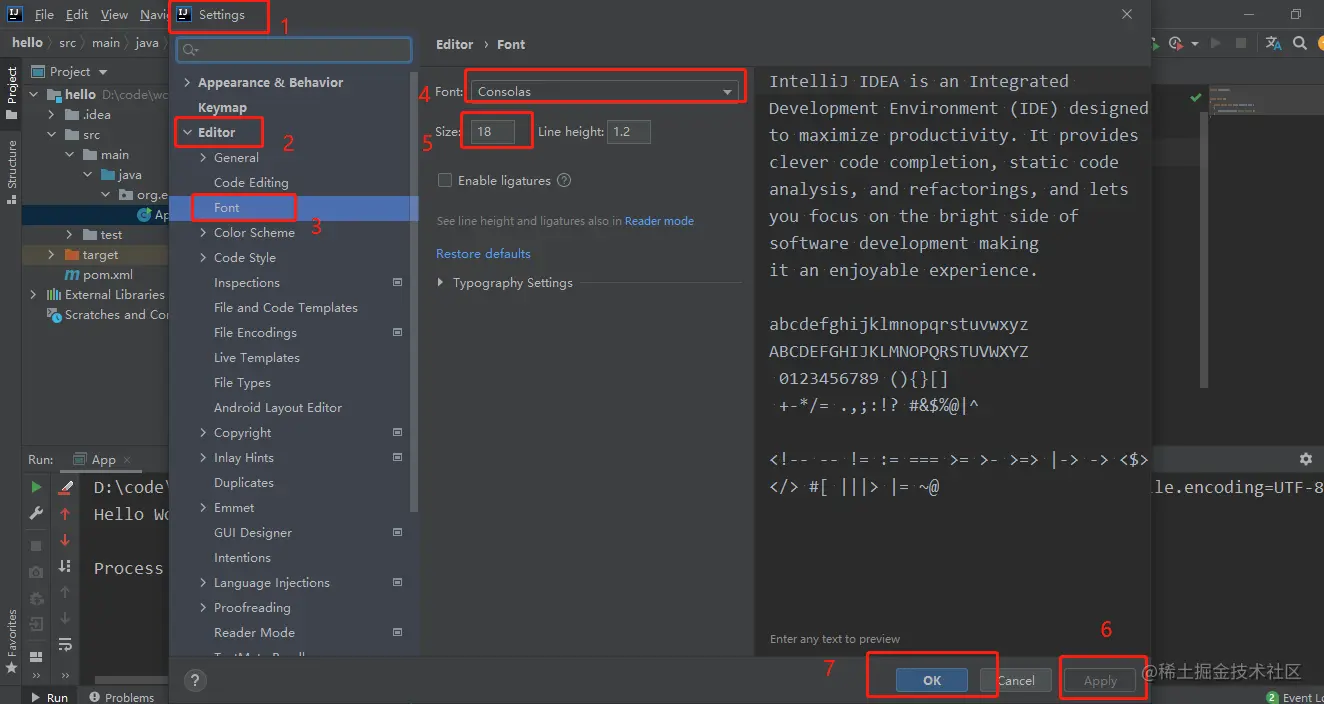Click OK to confirm settings
The width and height of the screenshot is (1324, 704).
click(x=932, y=680)
